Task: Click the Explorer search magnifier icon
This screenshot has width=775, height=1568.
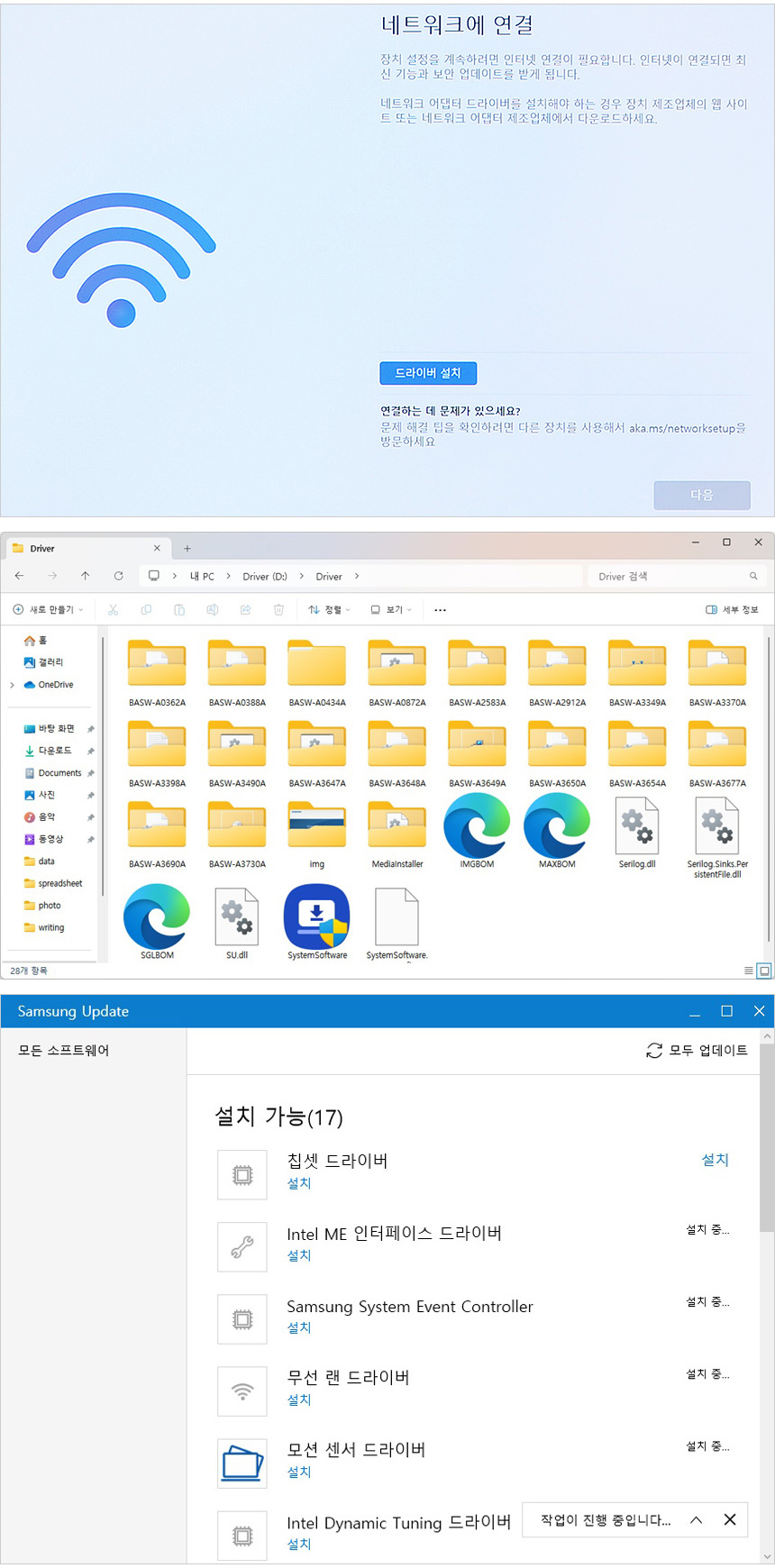Action: click(753, 576)
